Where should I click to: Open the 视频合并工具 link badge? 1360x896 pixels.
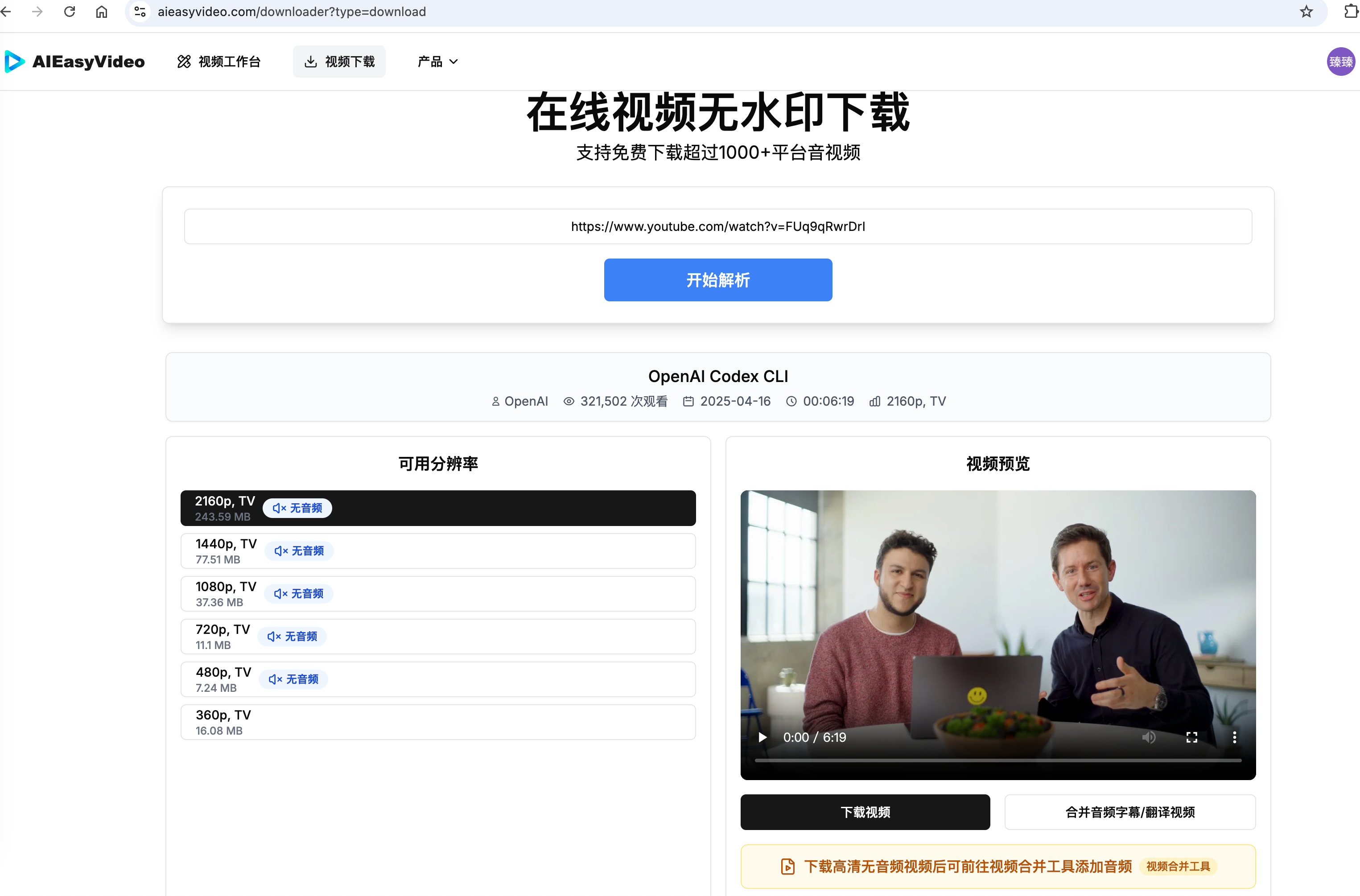(1178, 866)
